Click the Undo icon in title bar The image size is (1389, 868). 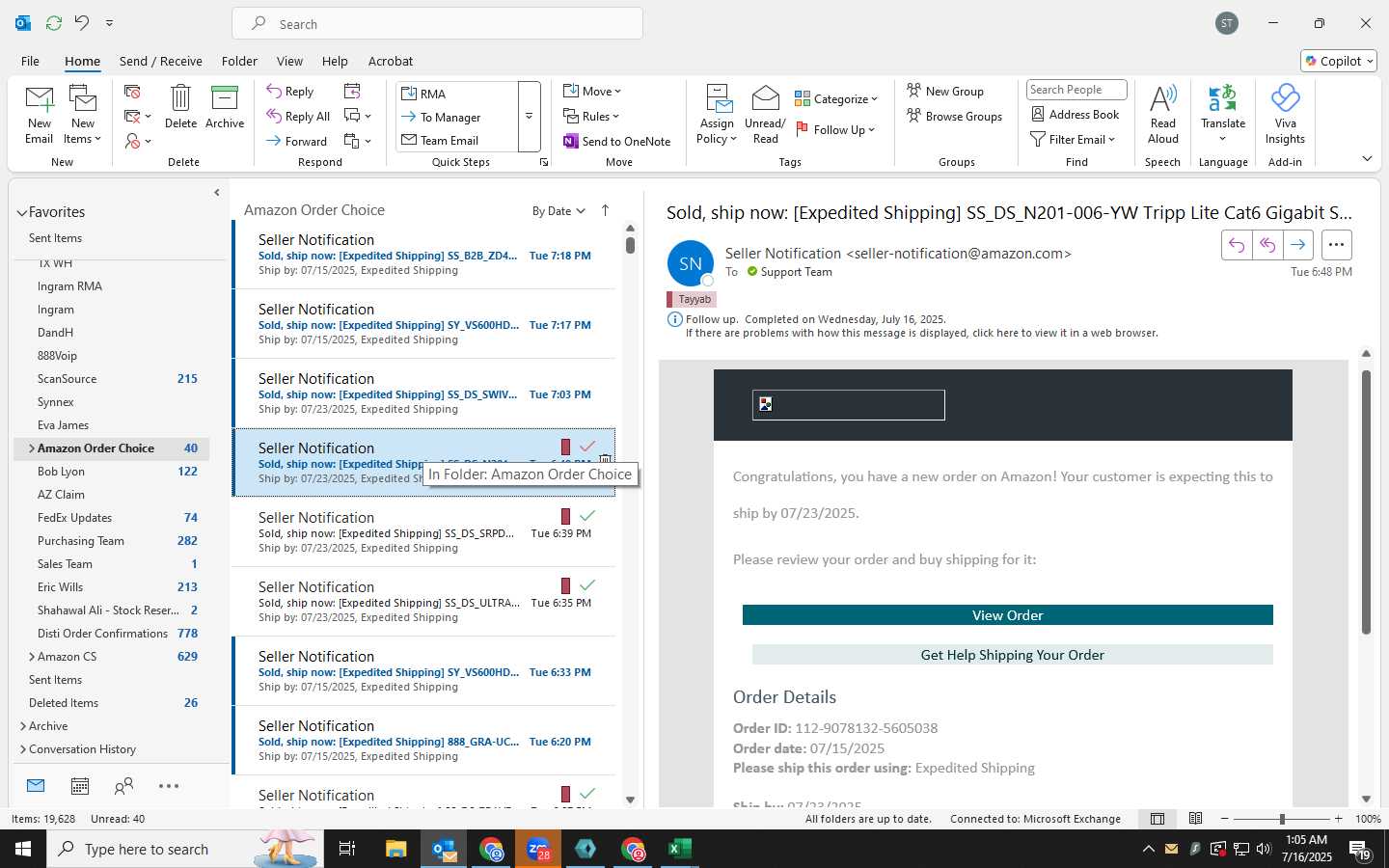[82, 22]
